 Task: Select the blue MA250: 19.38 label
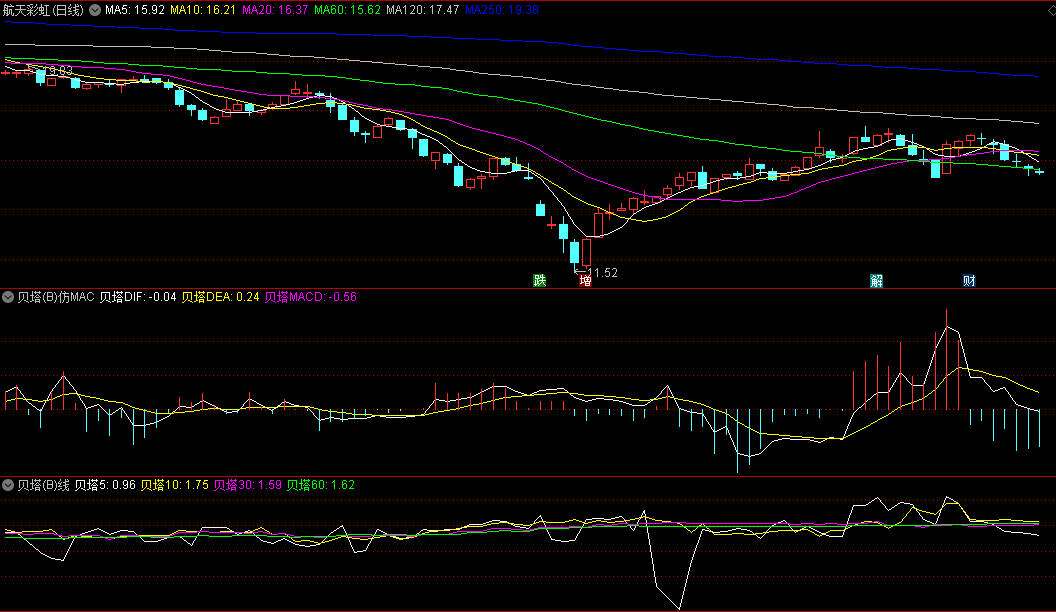coord(502,10)
